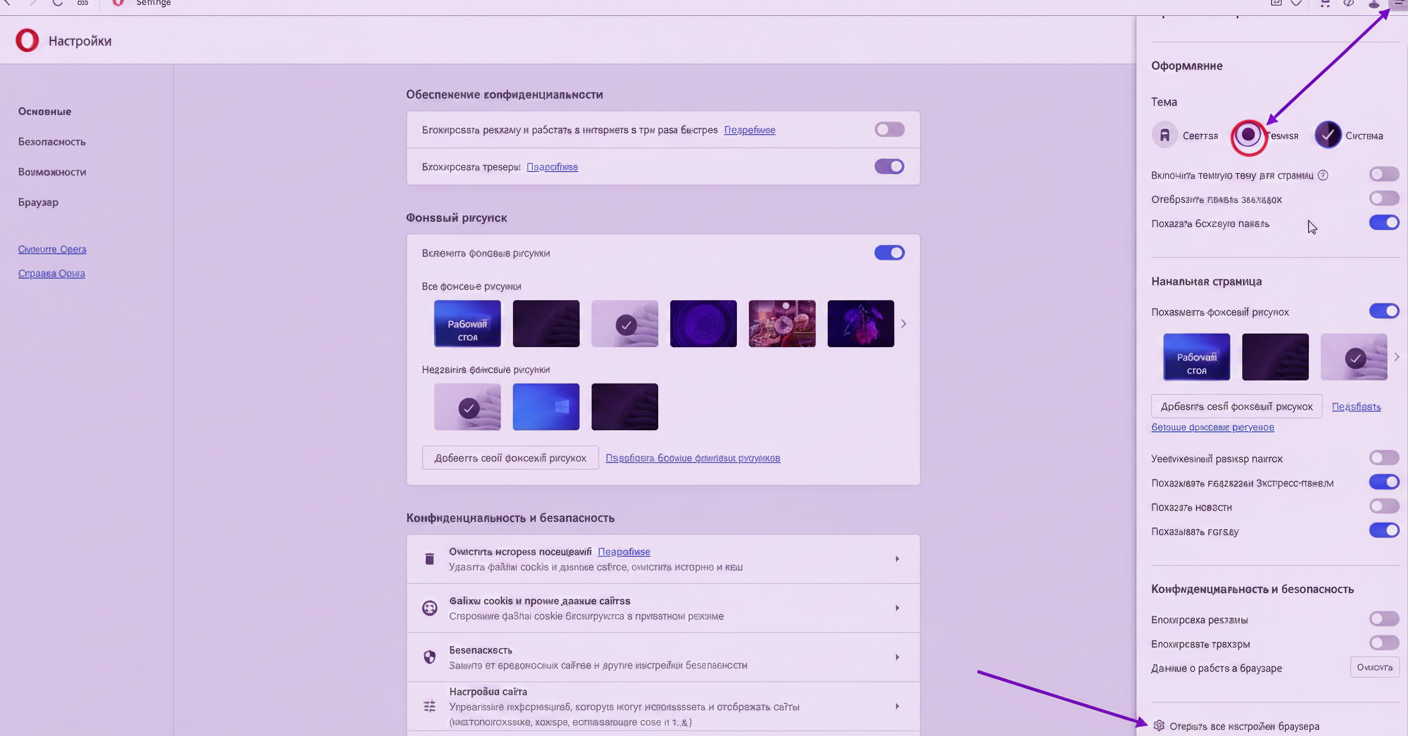Toggle the show weather switch in the side panel

tap(1384, 530)
